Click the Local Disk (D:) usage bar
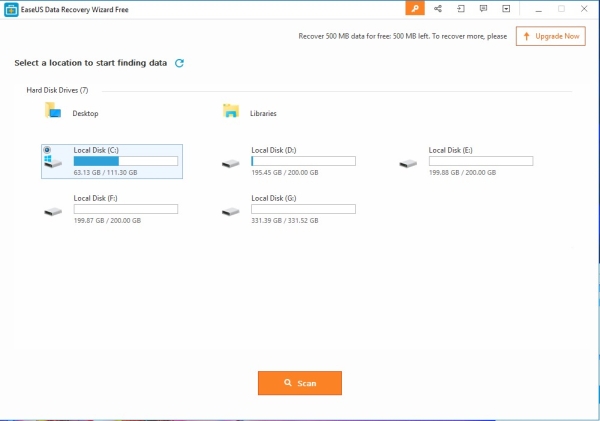Viewport: 600px width, 421px height. click(x=303, y=161)
